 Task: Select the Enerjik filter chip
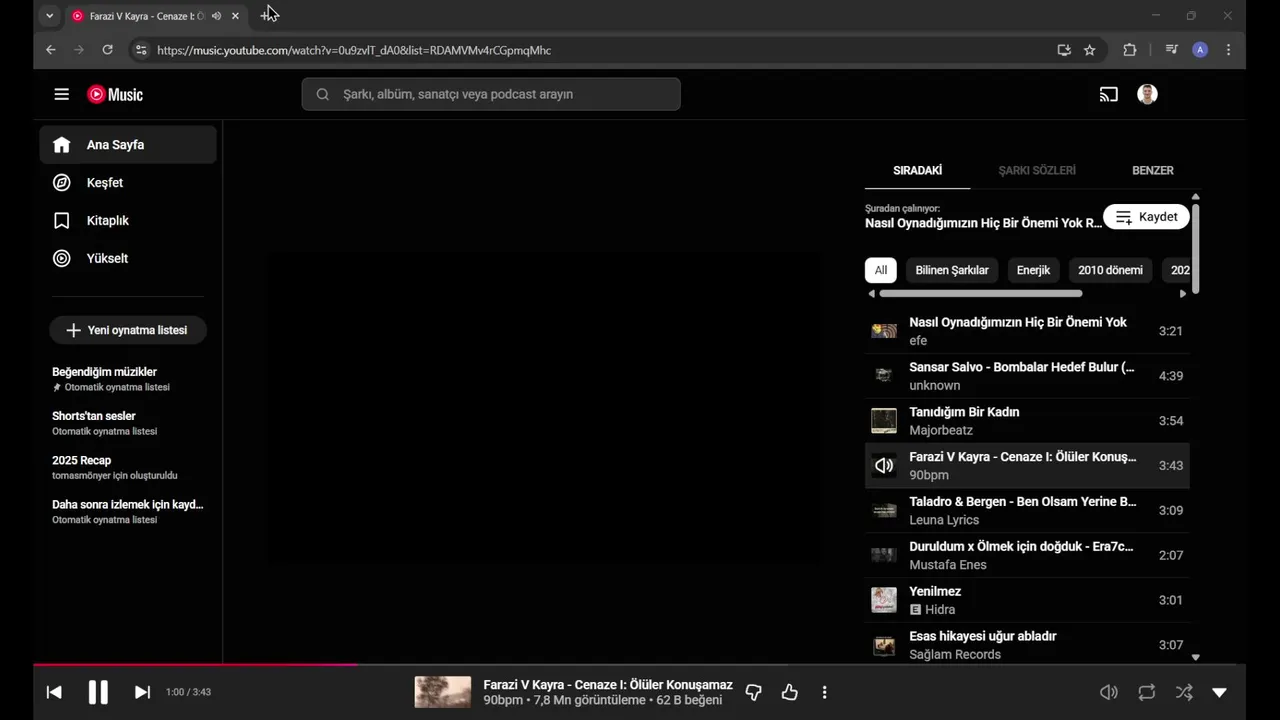click(1033, 270)
